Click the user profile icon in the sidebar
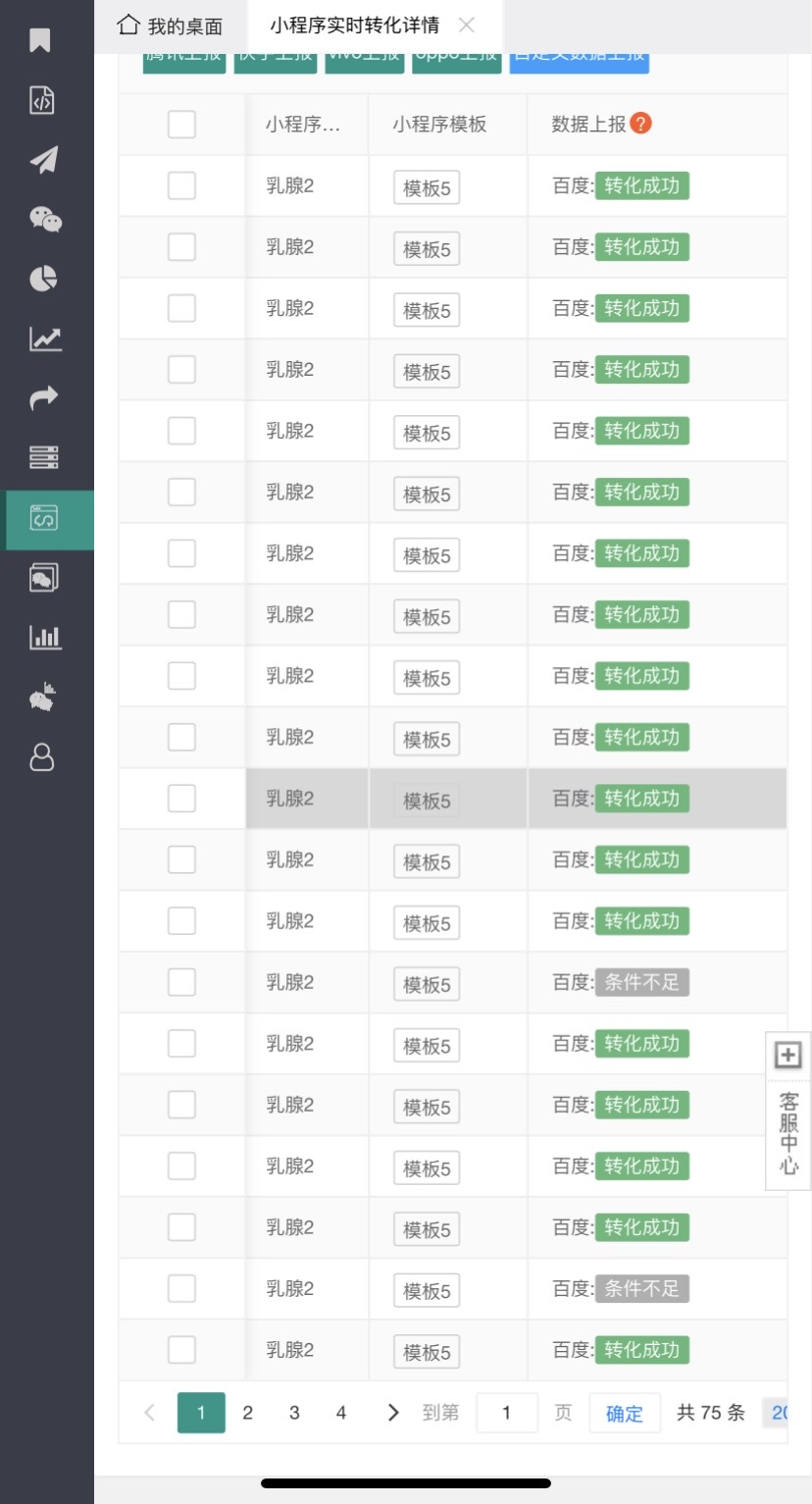Screen dimensions: 812x1504 [42, 757]
